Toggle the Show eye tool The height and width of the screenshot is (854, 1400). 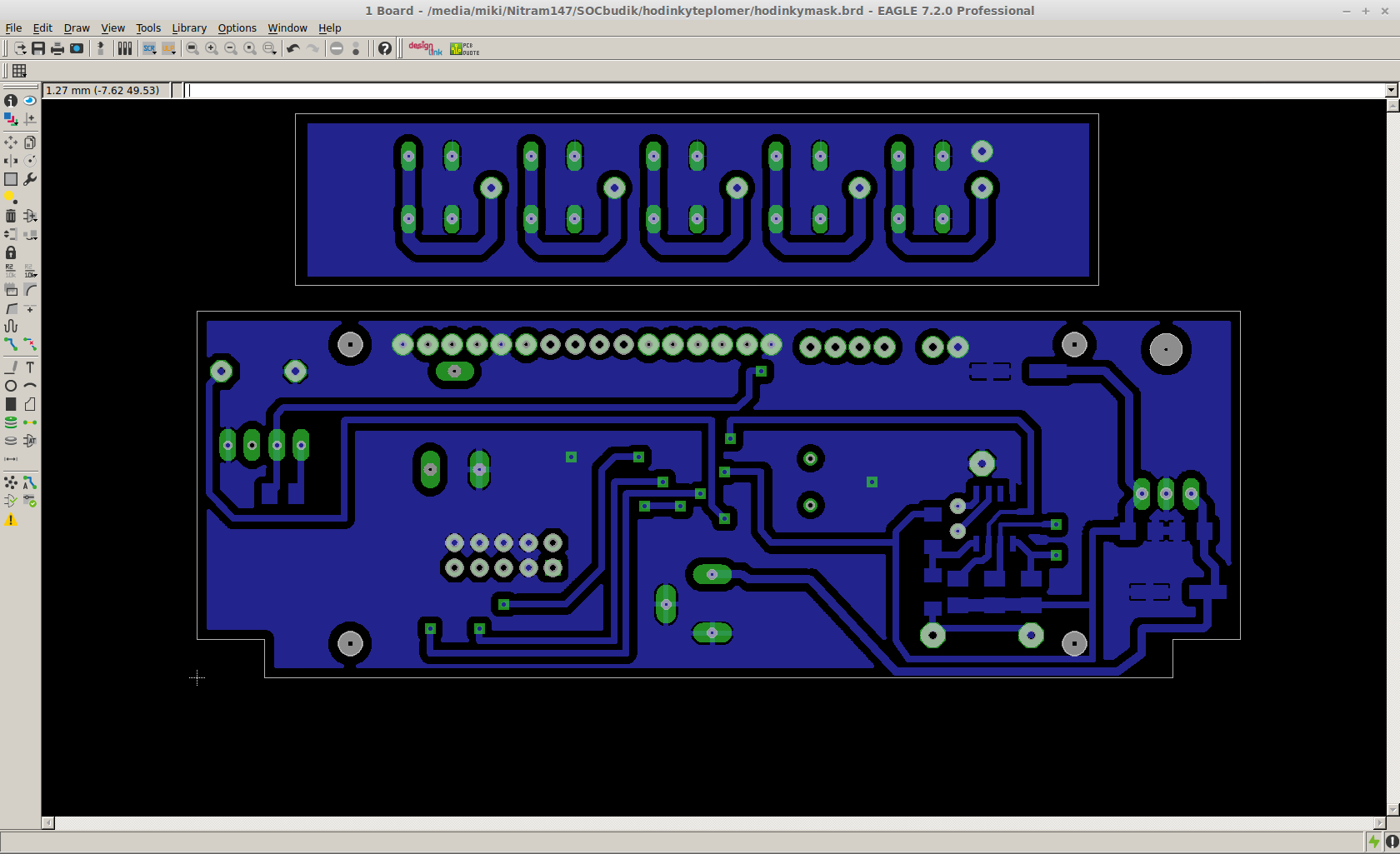[x=30, y=100]
